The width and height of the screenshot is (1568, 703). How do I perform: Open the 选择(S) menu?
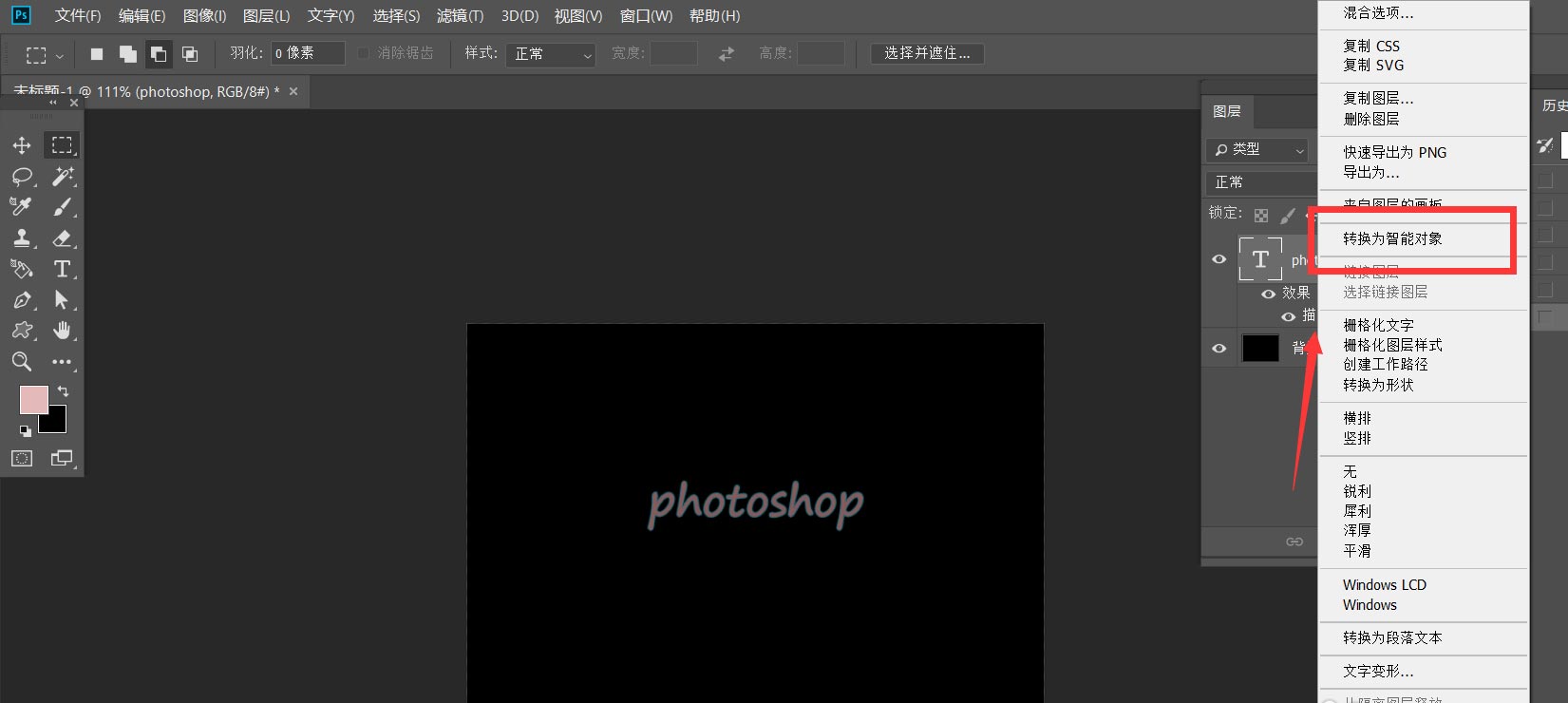(x=396, y=16)
